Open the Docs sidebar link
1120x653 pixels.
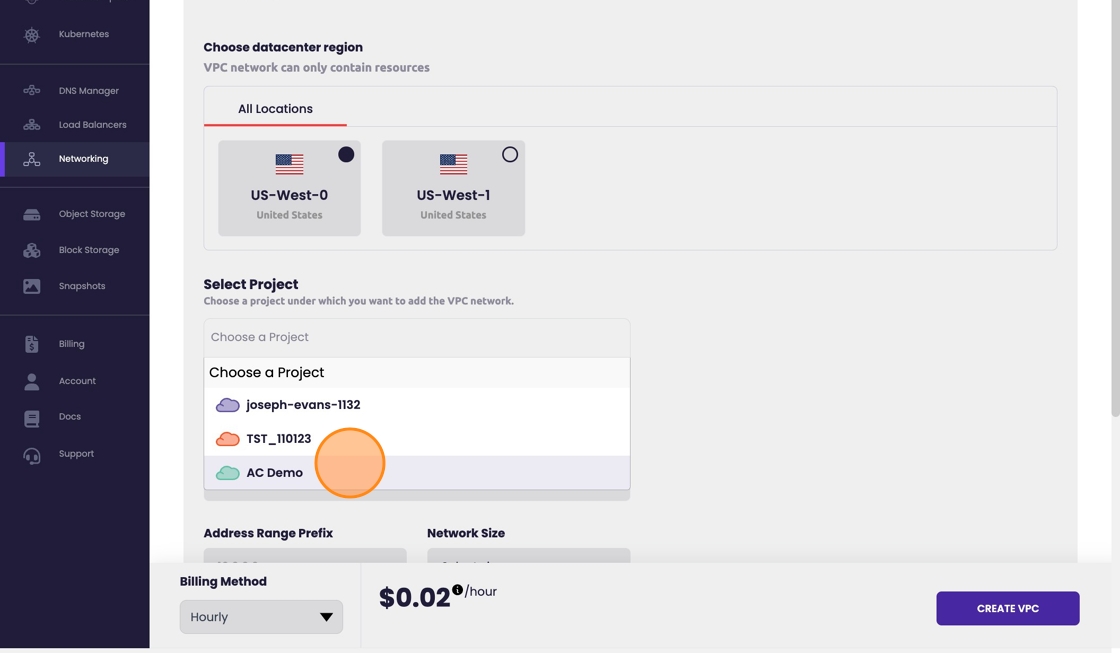(69, 417)
